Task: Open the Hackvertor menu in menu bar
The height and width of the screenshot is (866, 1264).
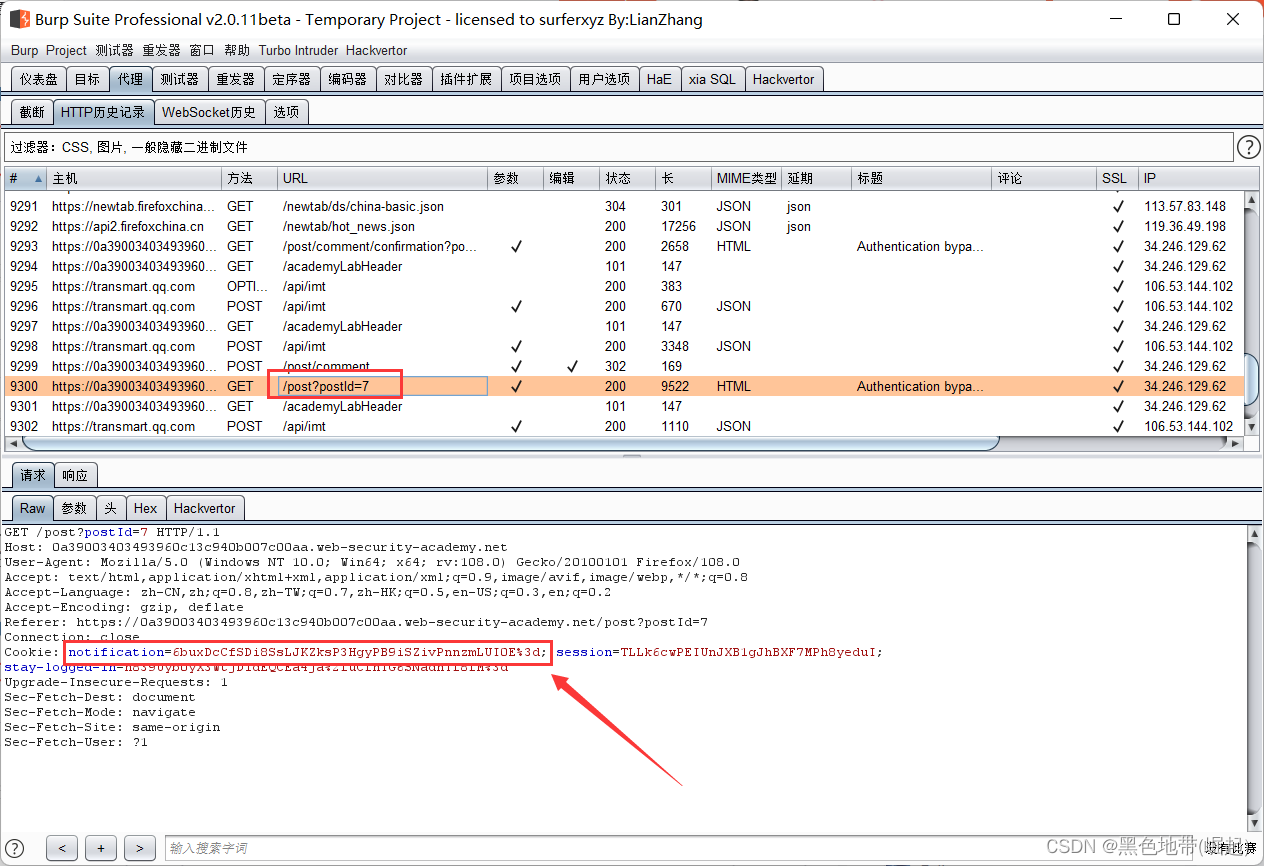Action: pyautogui.click(x=376, y=50)
